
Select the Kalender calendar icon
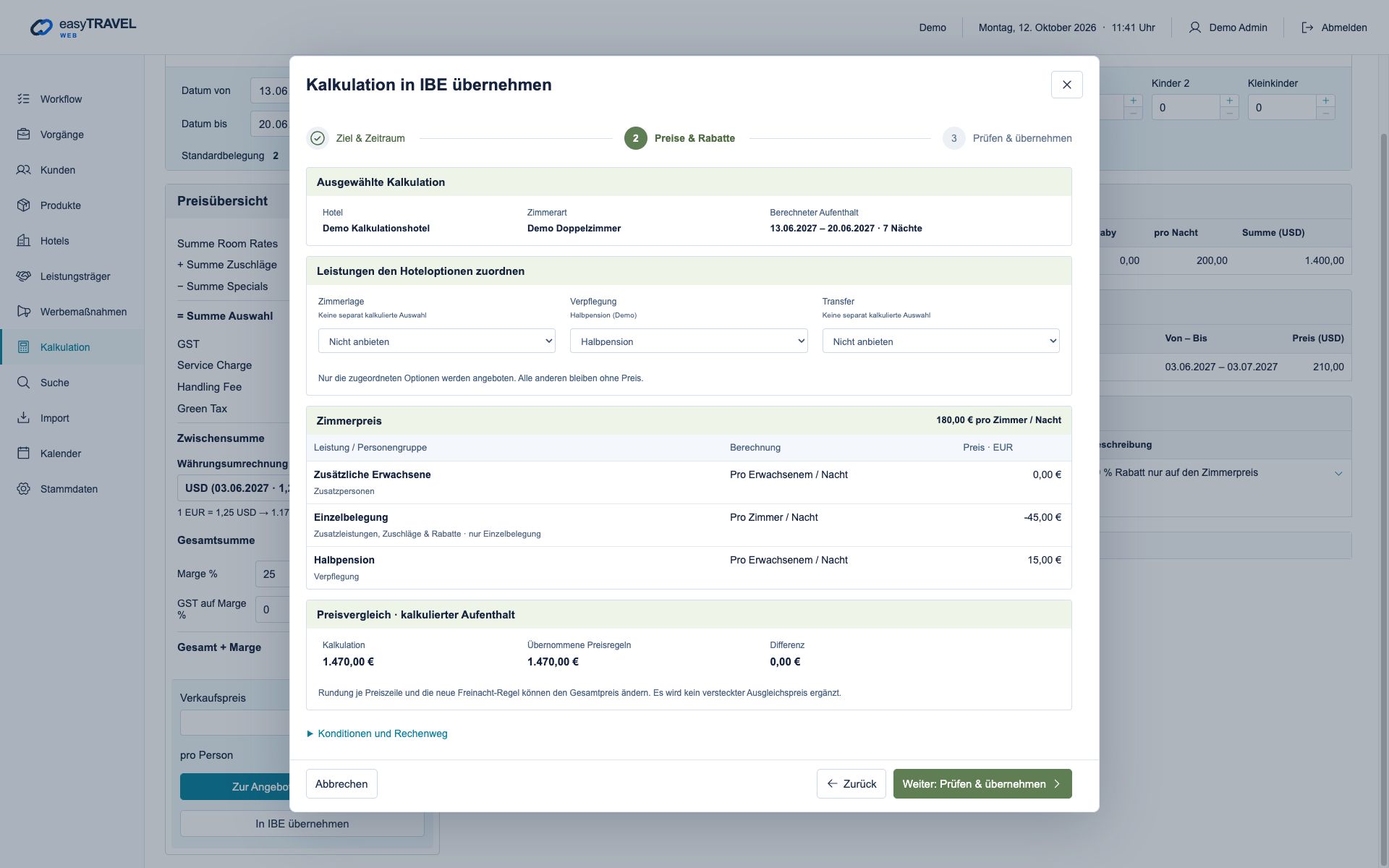coord(24,454)
